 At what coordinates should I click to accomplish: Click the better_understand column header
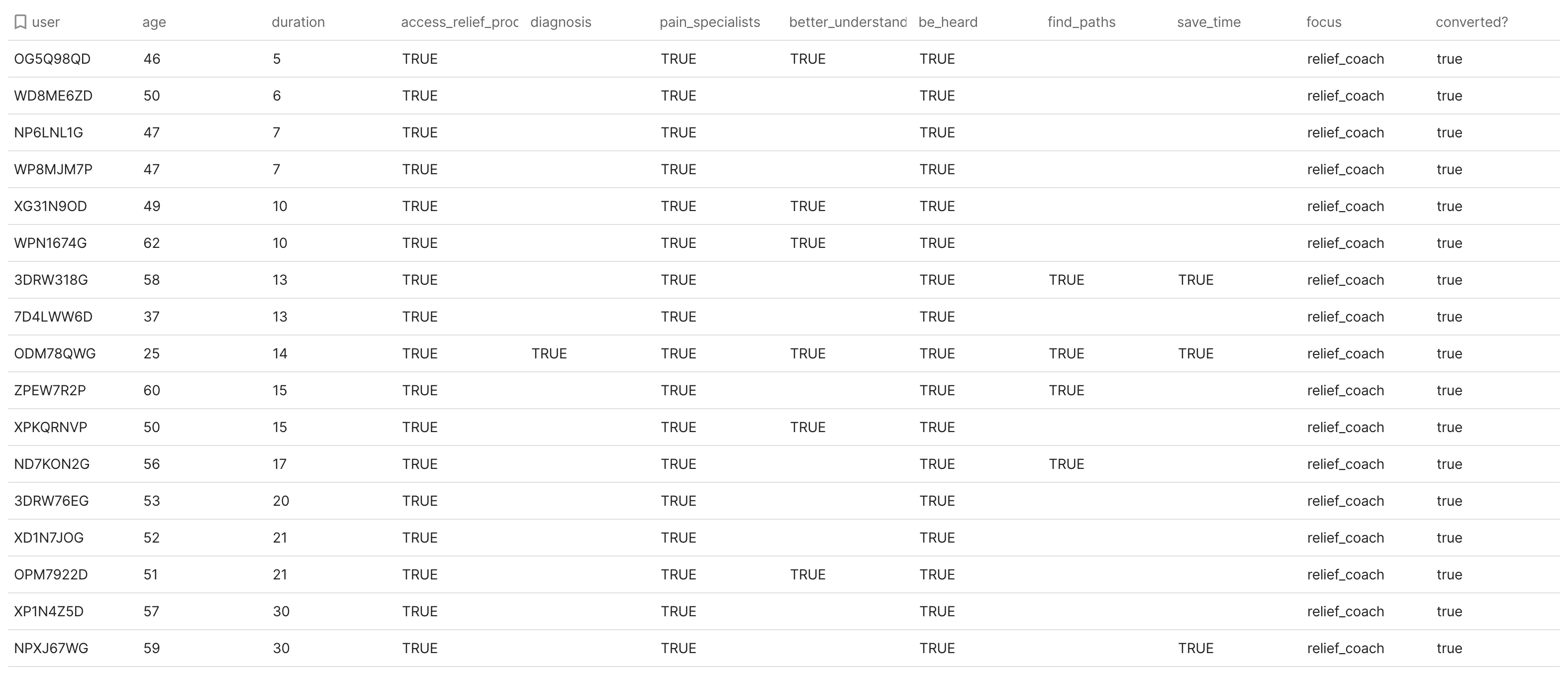[848, 22]
